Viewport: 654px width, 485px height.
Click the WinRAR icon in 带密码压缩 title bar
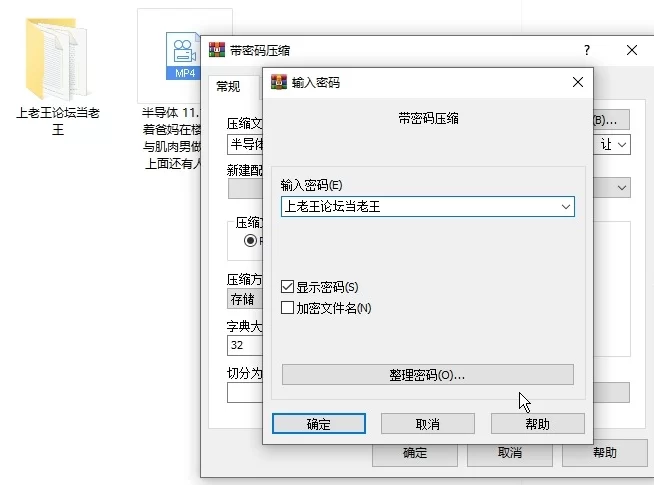click(x=217, y=50)
